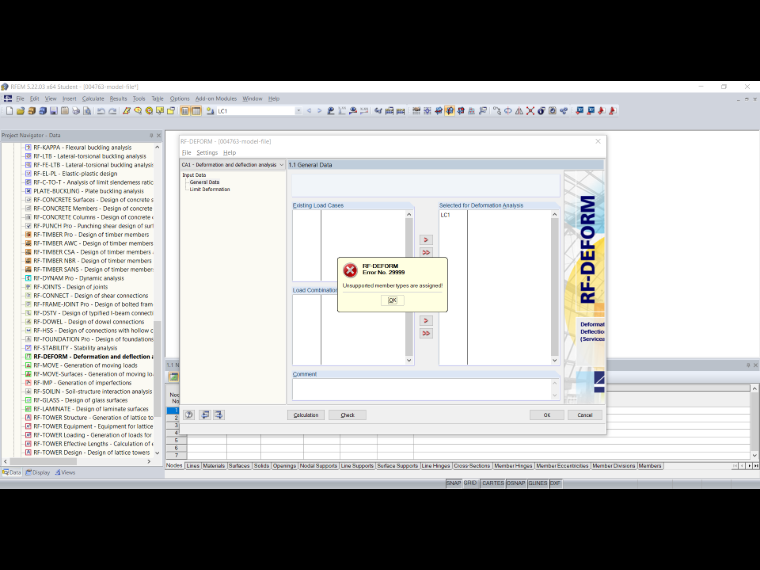Click the highlighted orange toolbar view icon

pos(450,111)
